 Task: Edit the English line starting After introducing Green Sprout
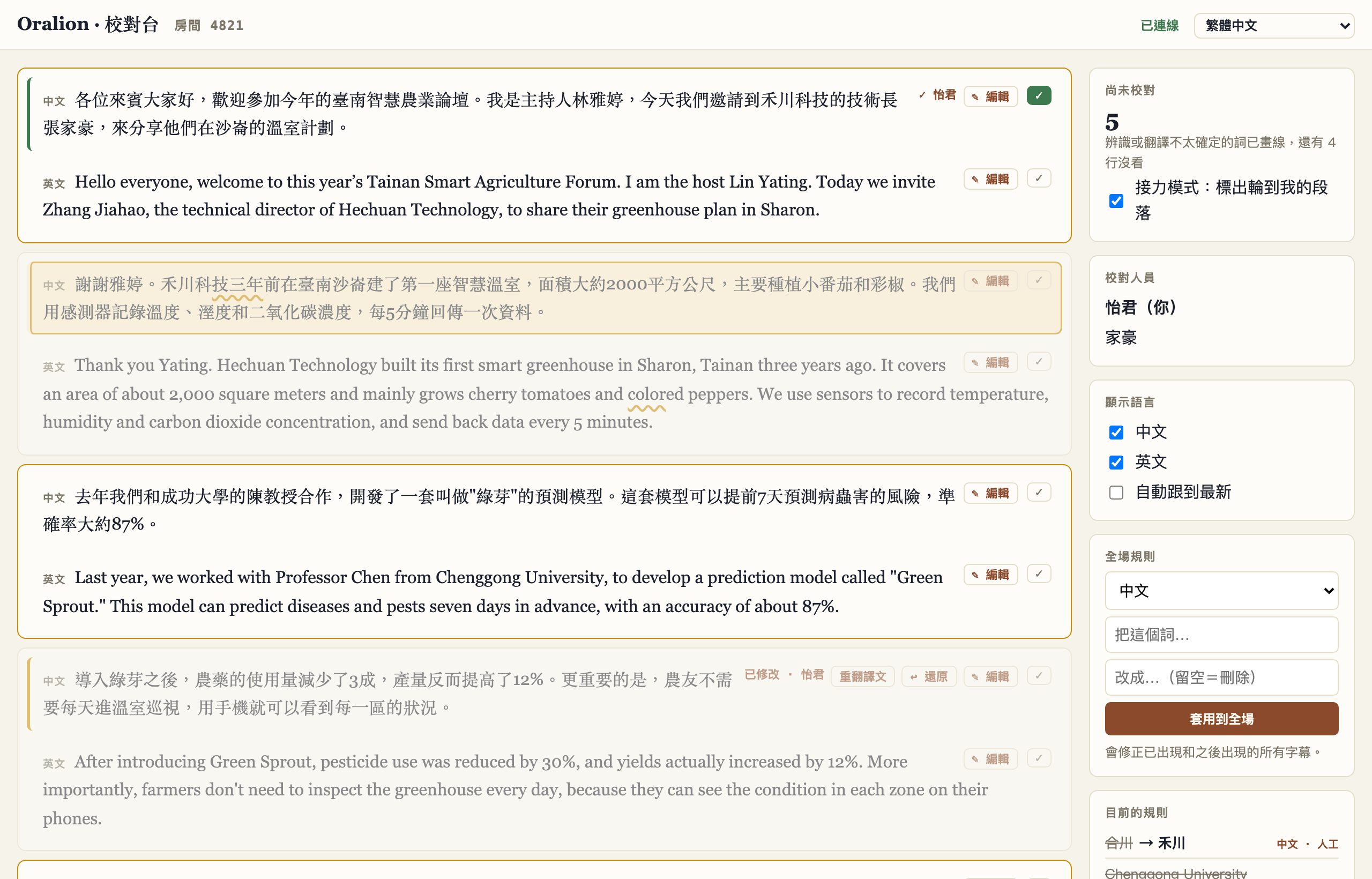pos(991,759)
